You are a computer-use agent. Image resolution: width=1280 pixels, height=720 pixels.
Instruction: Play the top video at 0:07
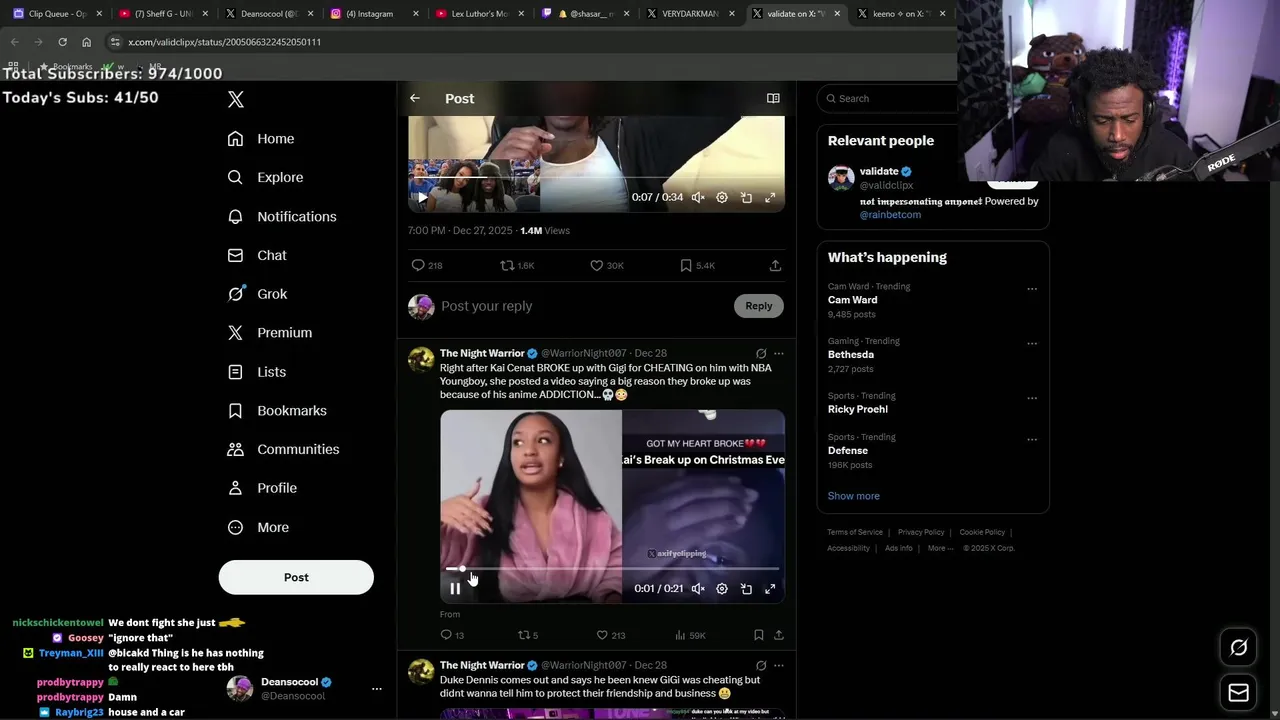click(x=422, y=197)
